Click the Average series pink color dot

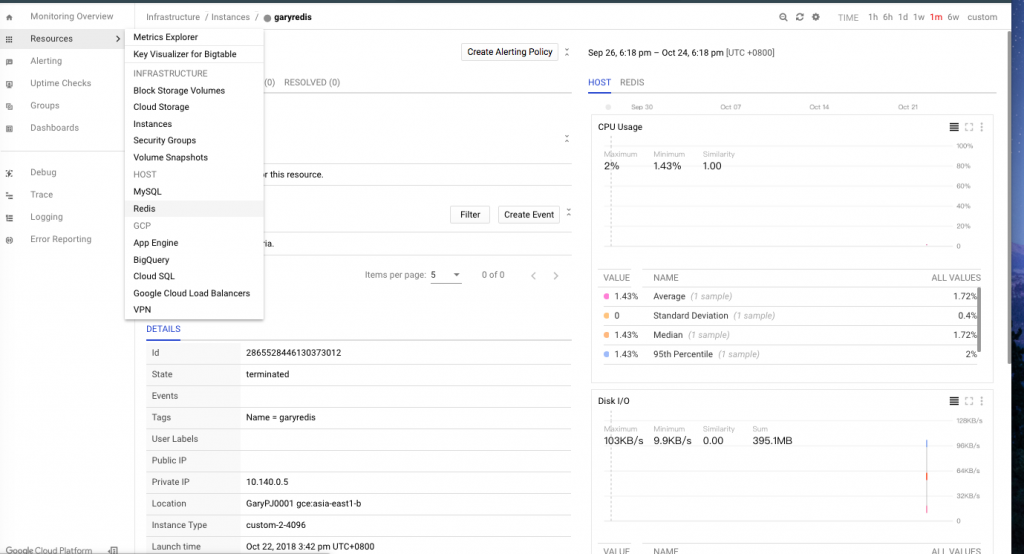[x=607, y=296]
